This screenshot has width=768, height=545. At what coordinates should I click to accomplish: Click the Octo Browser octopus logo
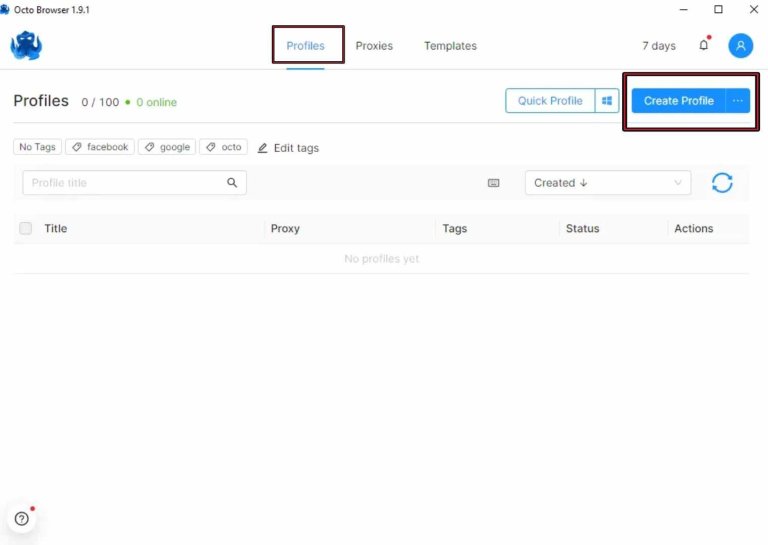tap(26, 46)
